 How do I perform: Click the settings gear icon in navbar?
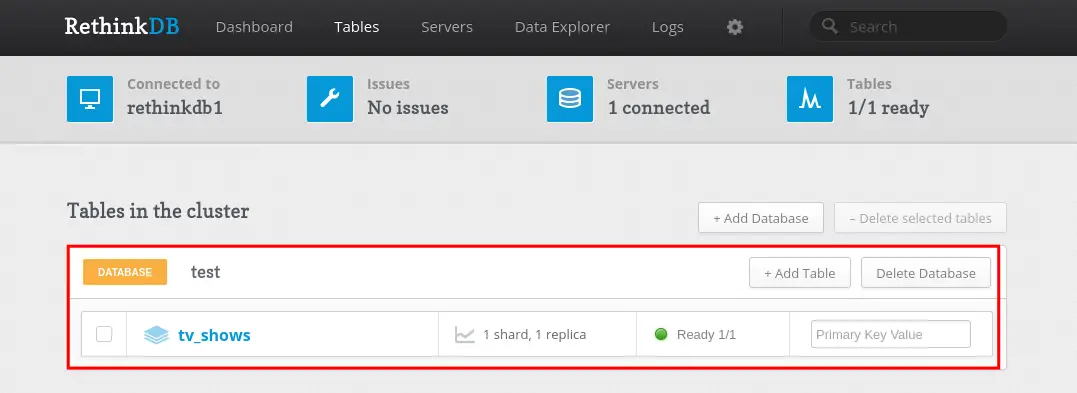pos(735,27)
